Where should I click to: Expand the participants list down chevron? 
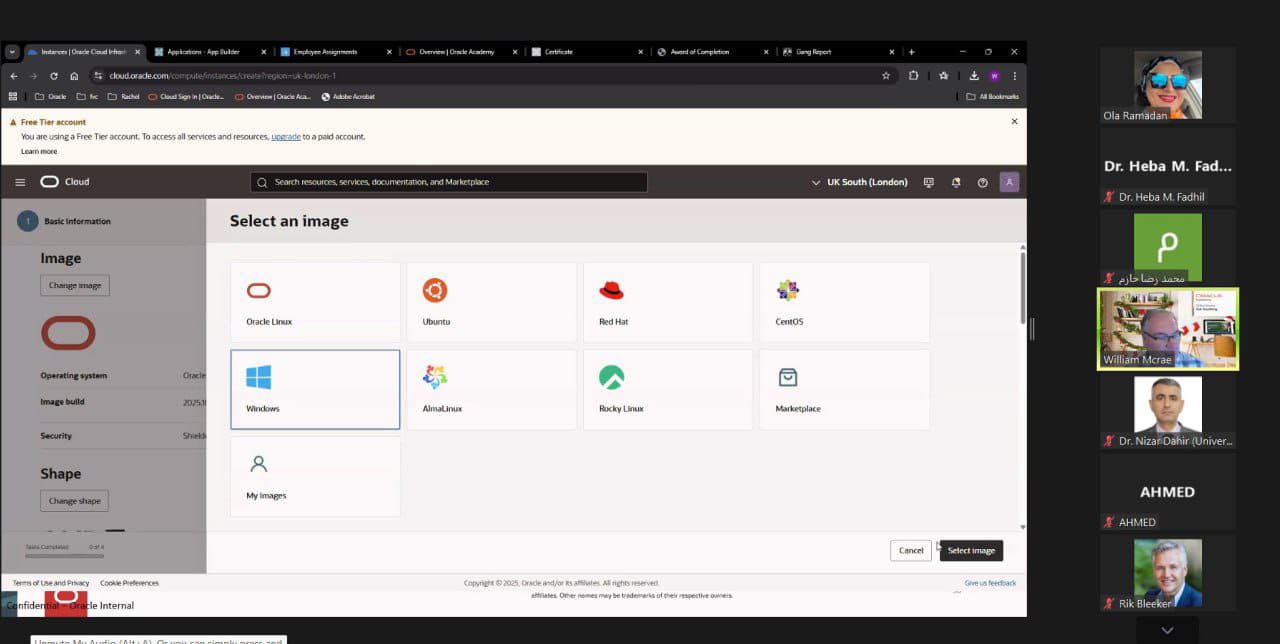pos(1167,630)
